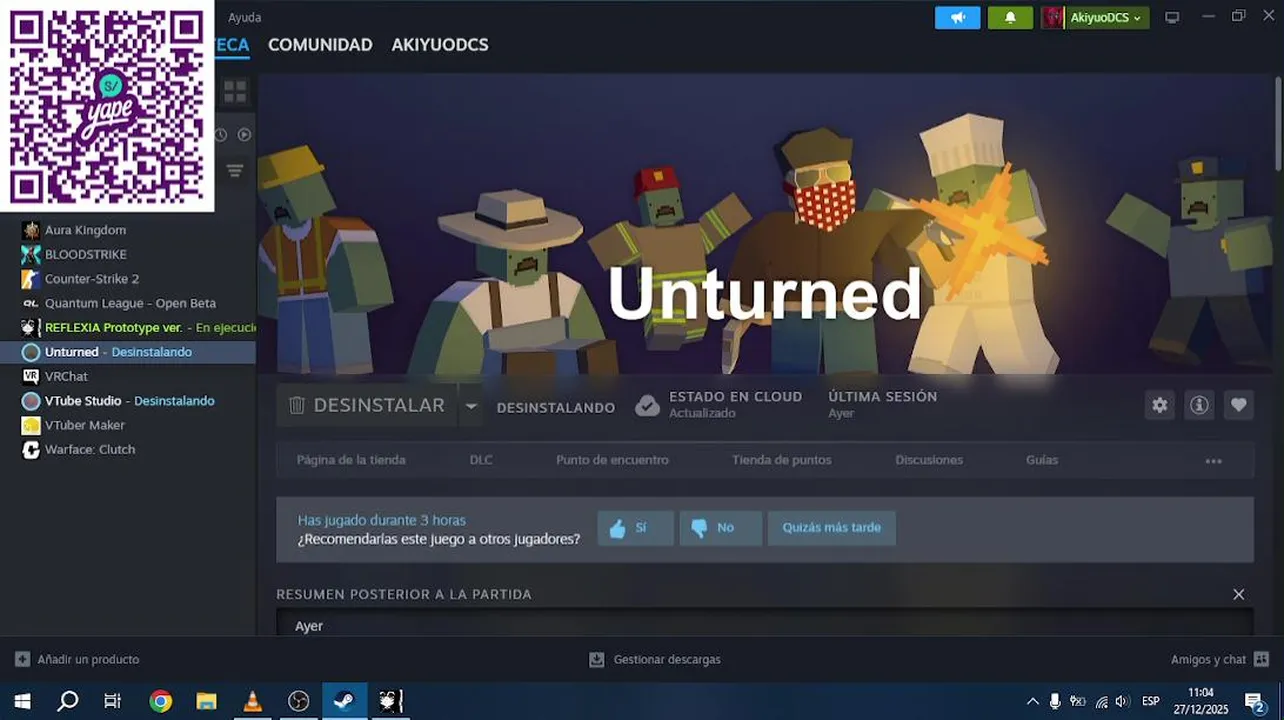Image resolution: width=1284 pixels, height=720 pixels.
Task: Click the No thumbs down button
Action: [720, 528]
